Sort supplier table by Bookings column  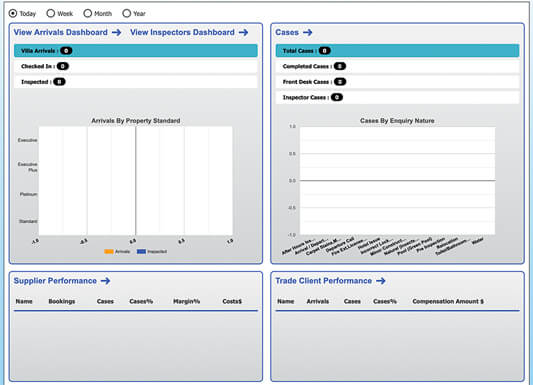(x=62, y=301)
